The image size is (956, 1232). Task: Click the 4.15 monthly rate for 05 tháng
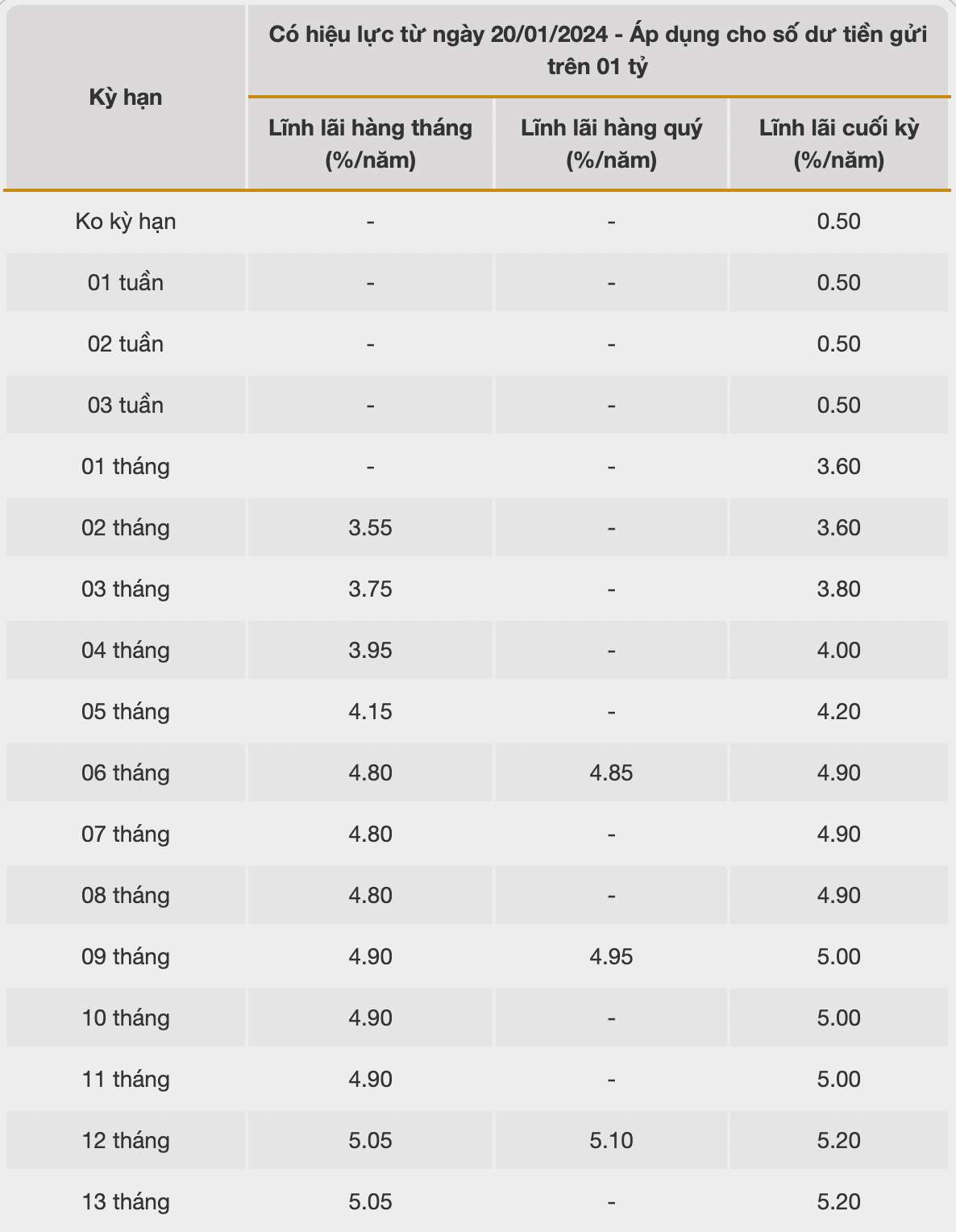[370, 712]
